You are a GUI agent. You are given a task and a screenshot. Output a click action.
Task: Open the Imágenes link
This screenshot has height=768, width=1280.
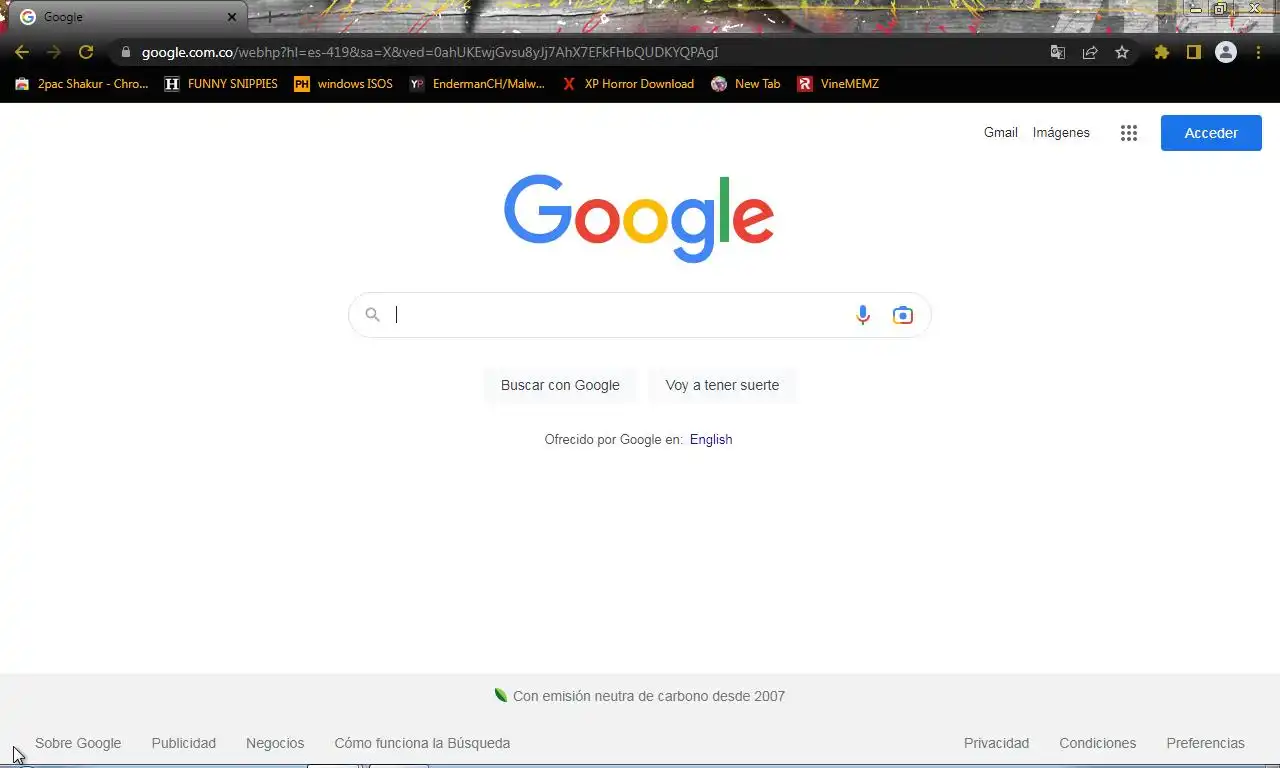[1061, 132]
